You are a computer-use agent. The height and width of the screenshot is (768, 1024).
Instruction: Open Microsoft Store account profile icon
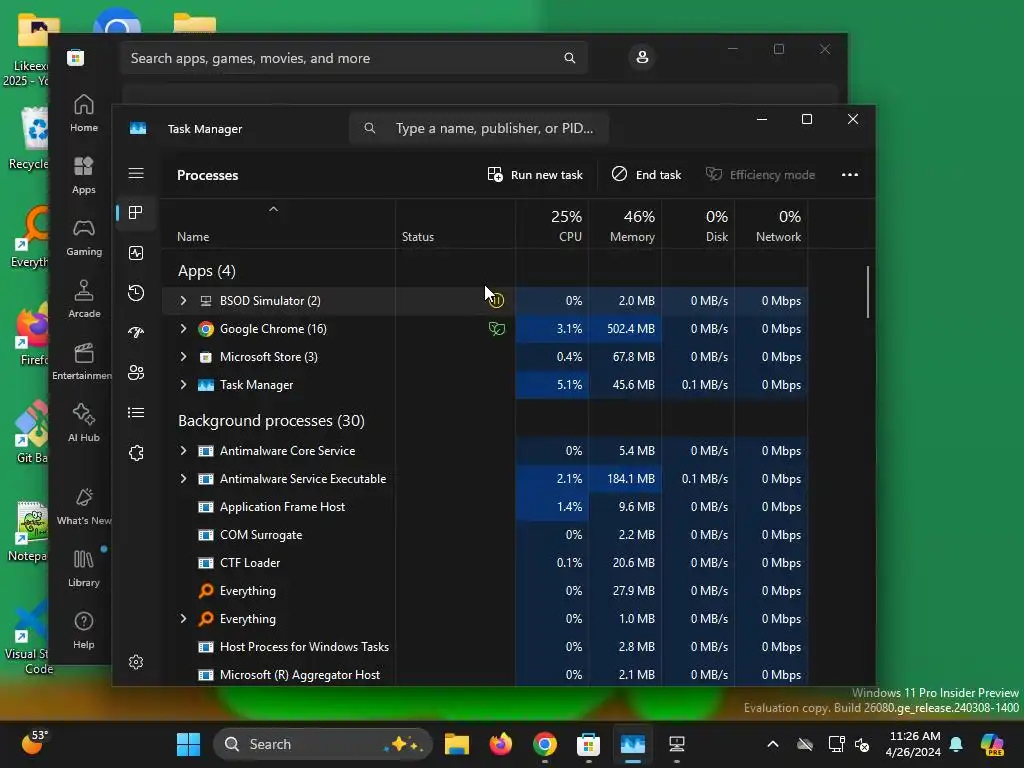coord(642,57)
